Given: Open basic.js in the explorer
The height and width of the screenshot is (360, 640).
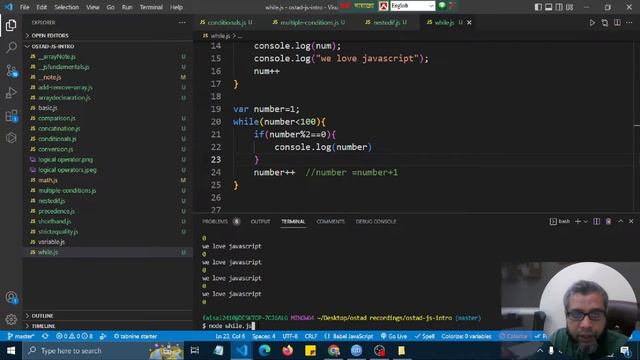Looking at the screenshot, I should tap(48, 108).
